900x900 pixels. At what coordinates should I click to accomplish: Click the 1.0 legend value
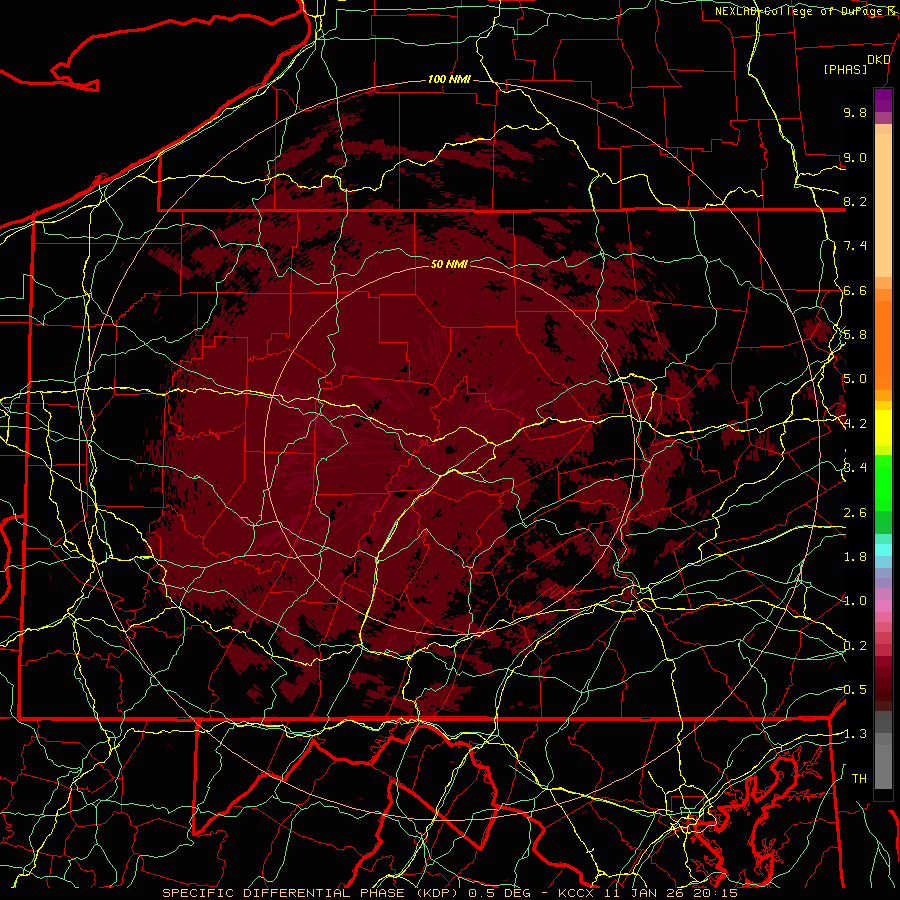coord(855,600)
